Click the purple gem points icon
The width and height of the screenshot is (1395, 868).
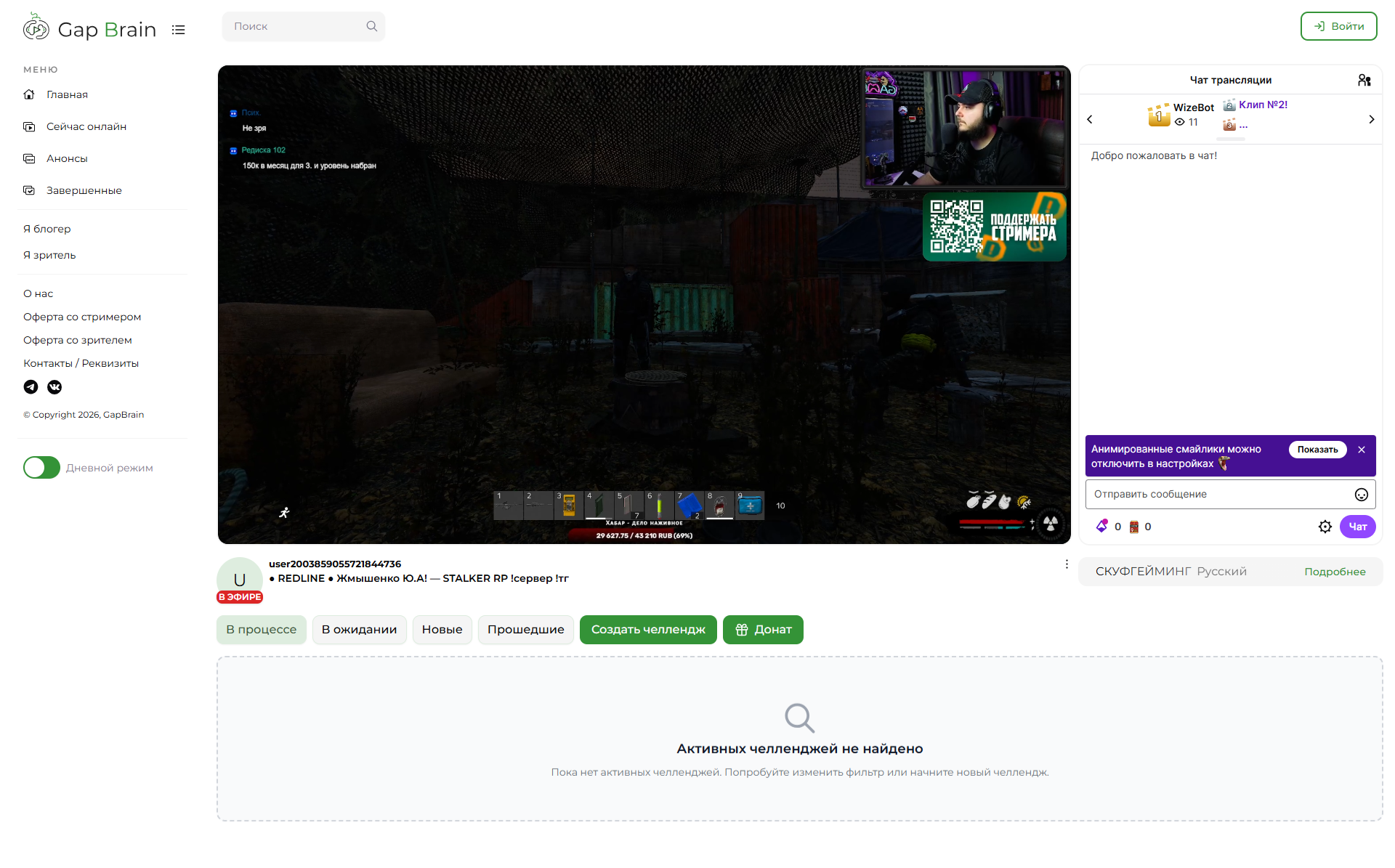1102,526
